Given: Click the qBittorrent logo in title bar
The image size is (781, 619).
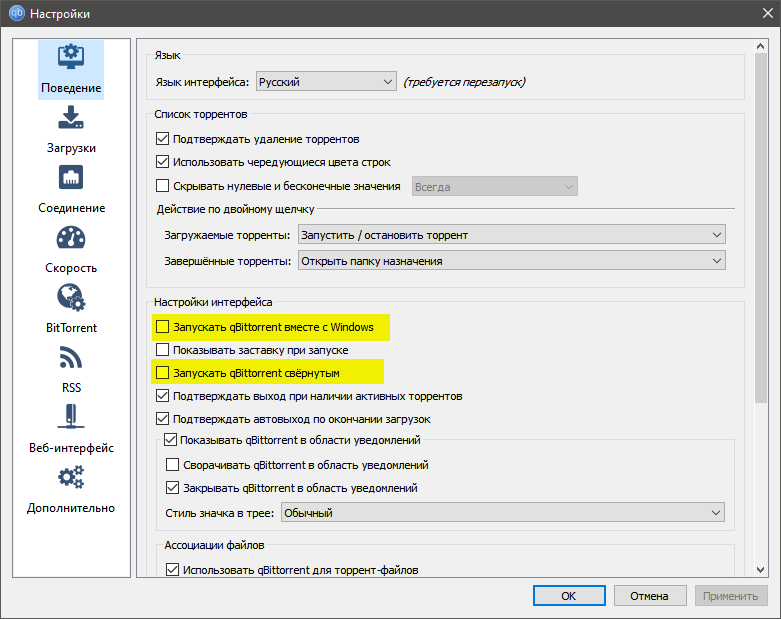Looking at the screenshot, I should pyautogui.click(x=16, y=13).
